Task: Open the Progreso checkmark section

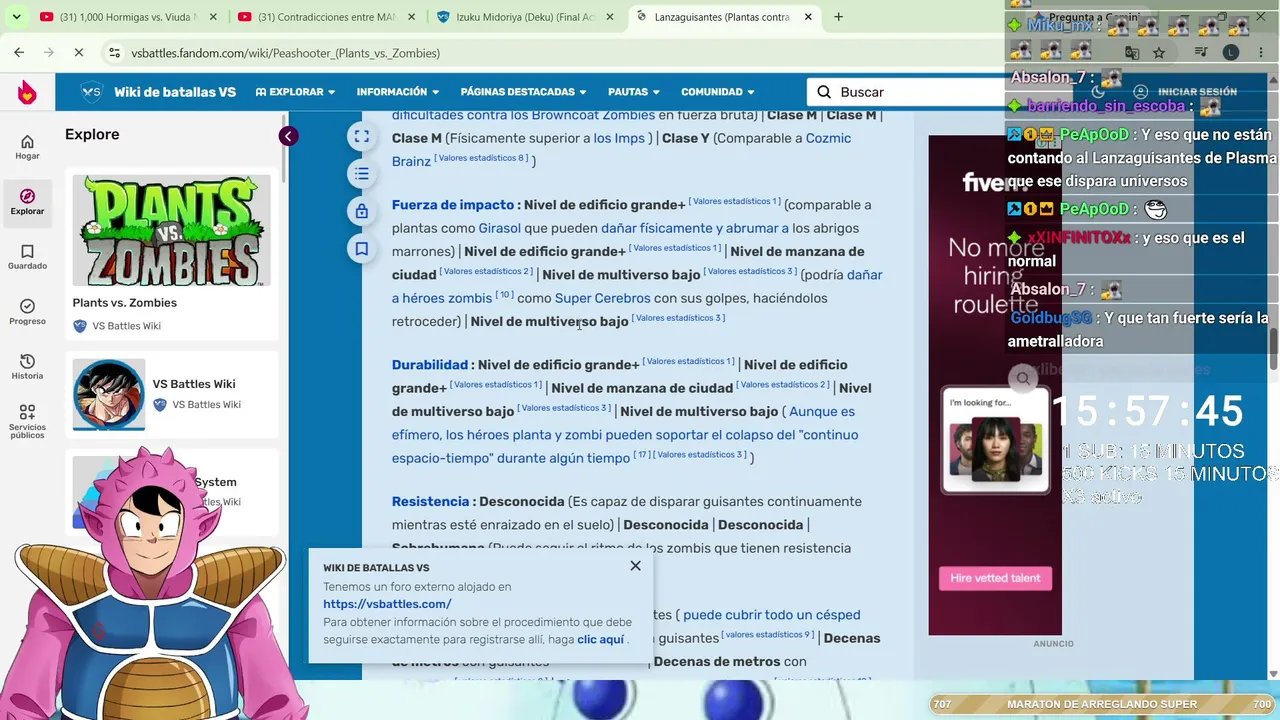Action: click(27, 311)
